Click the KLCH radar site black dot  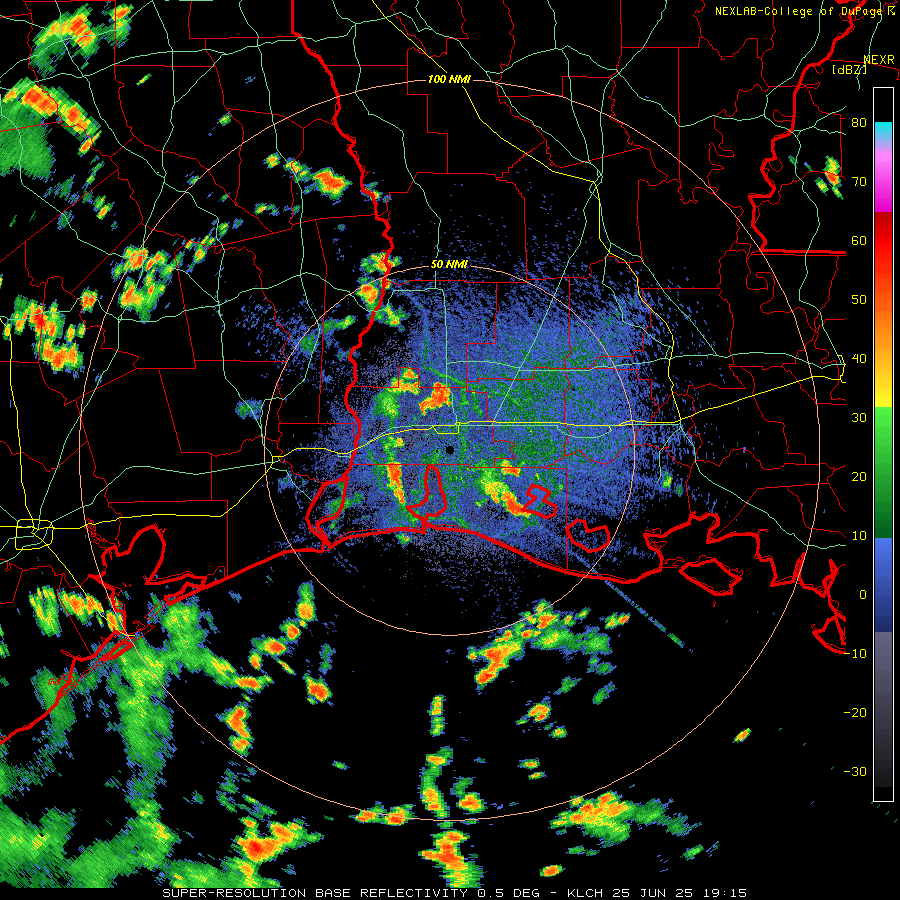[450, 450]
